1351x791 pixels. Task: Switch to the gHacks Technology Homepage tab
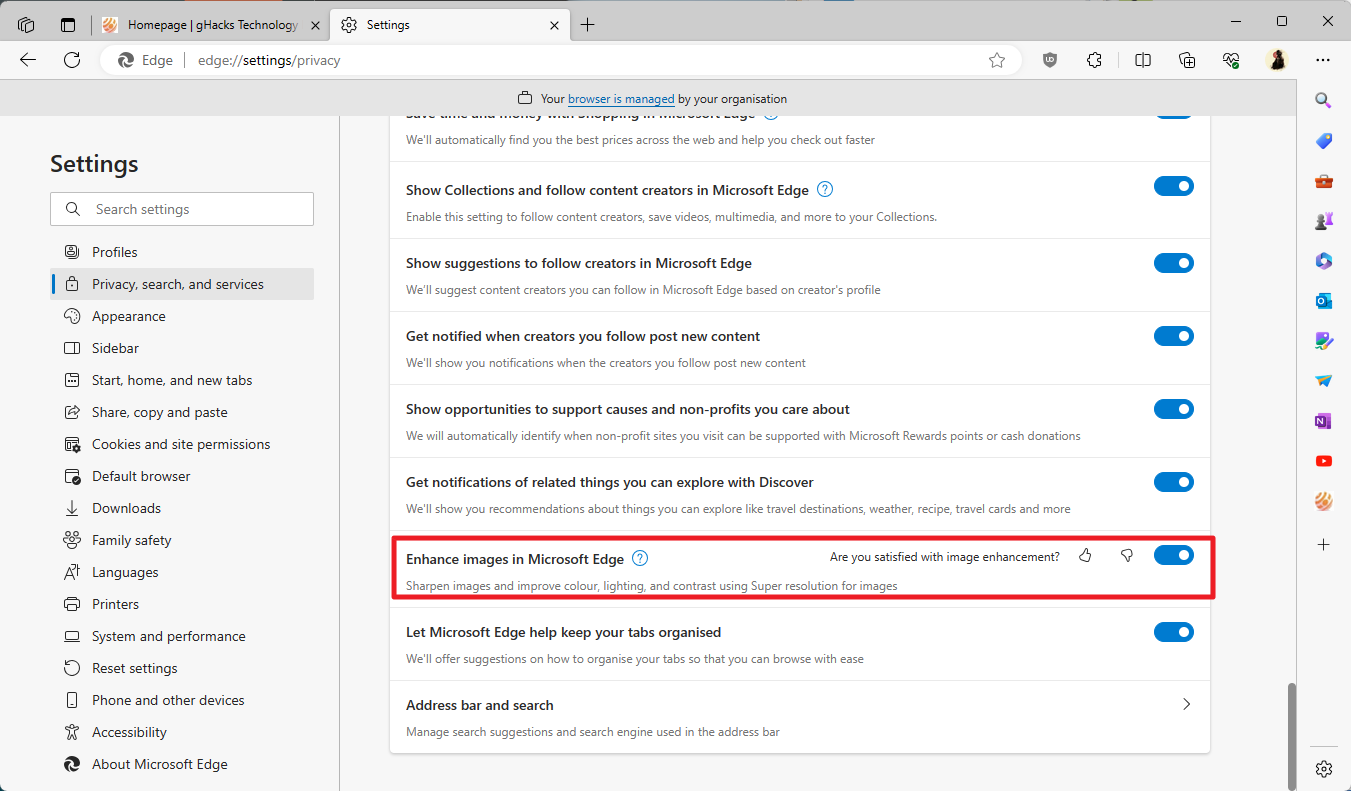pyautogui.click(x=211, y=25)
